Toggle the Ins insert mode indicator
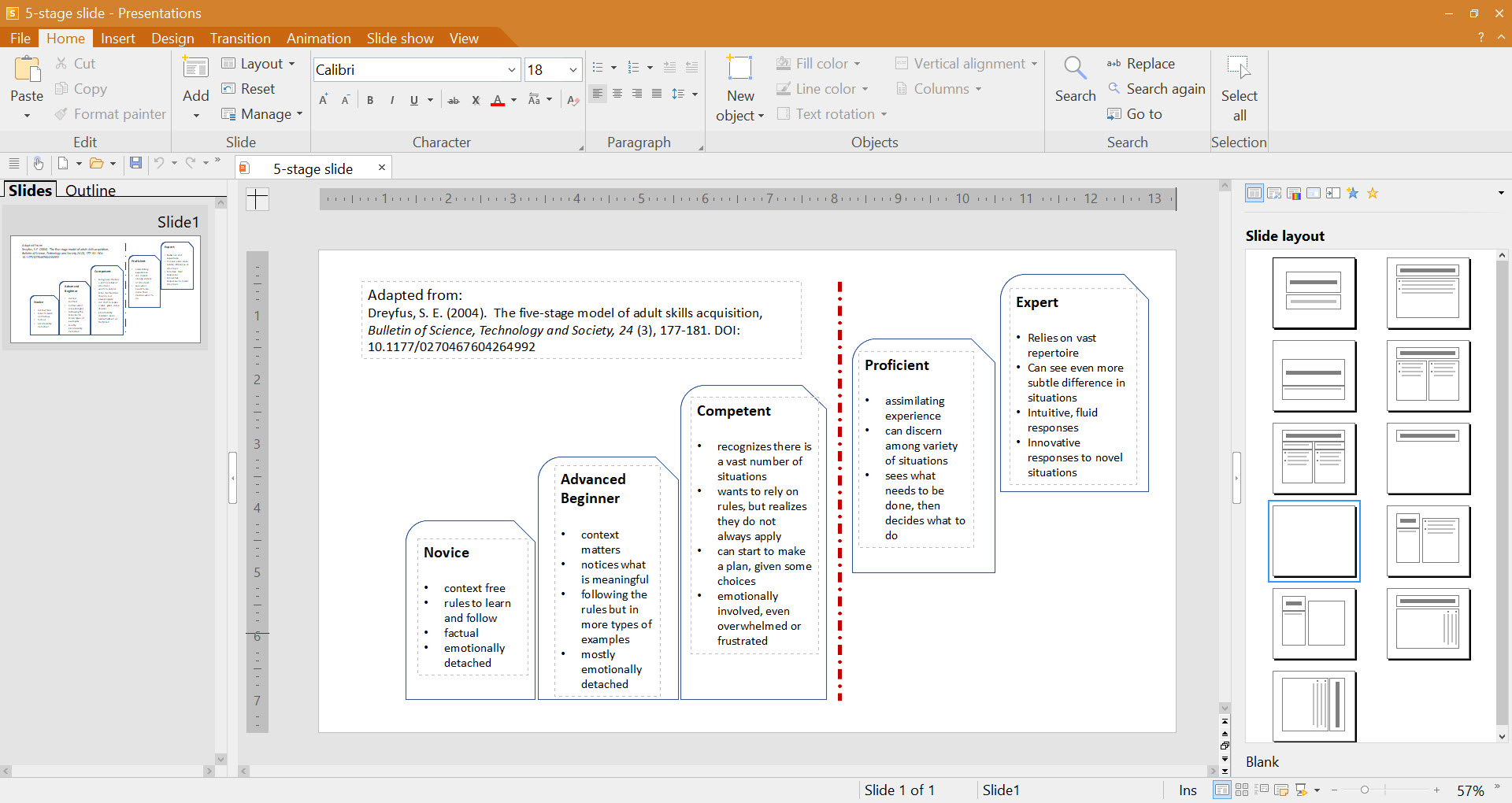This screenshot has width=1512, height=803. click(x=1188, y=790)
